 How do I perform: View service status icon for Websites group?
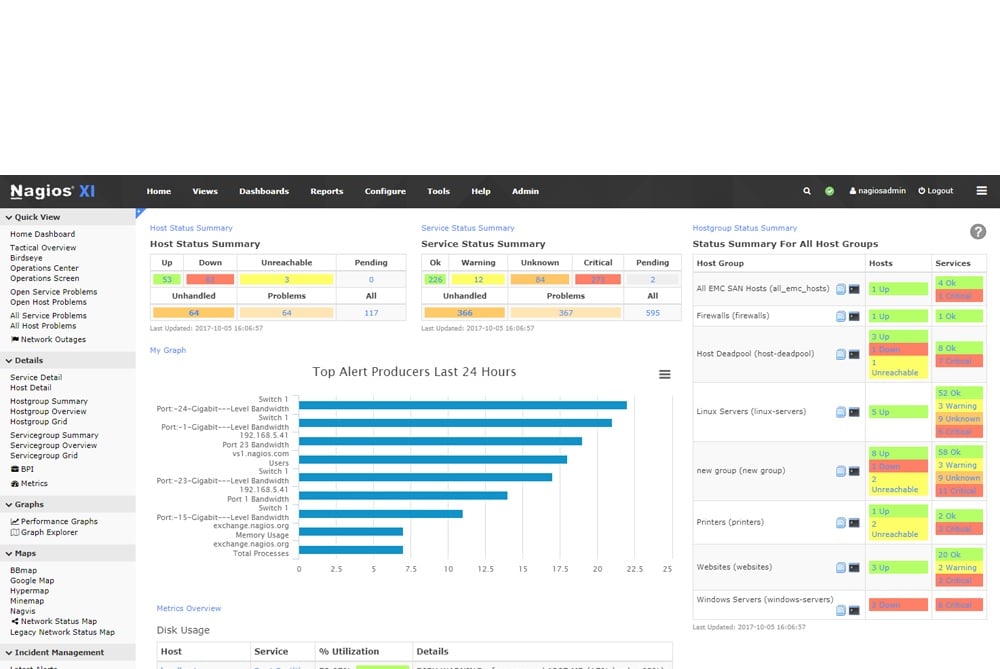pos(840,567)
